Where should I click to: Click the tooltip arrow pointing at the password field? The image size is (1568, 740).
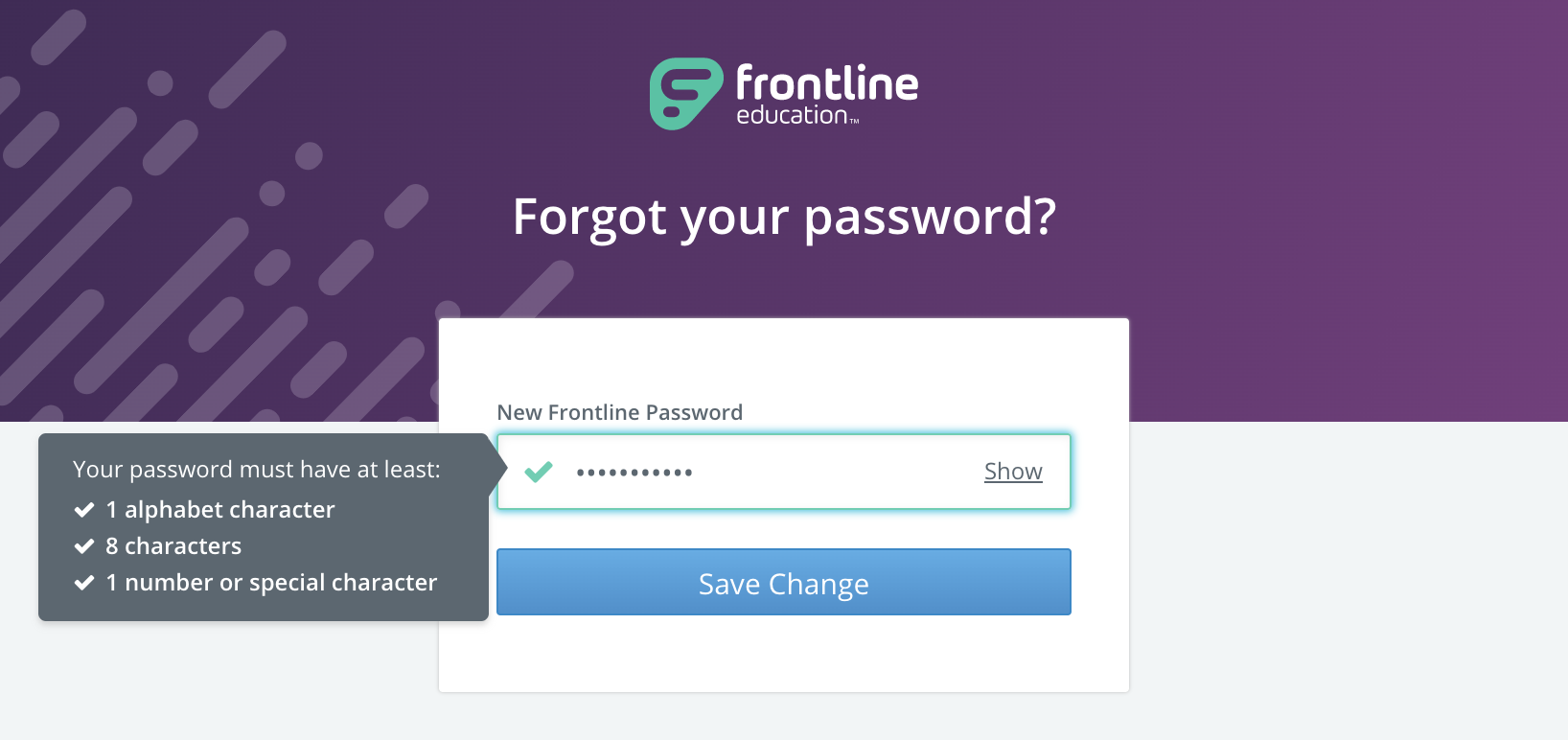pyautogui.click(x=497, y=469)
